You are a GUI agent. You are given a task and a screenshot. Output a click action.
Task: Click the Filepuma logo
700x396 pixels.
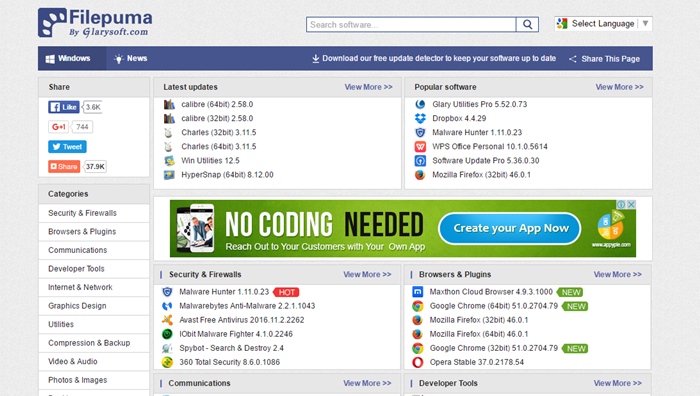pyautogui.click(x=95, y=22)
